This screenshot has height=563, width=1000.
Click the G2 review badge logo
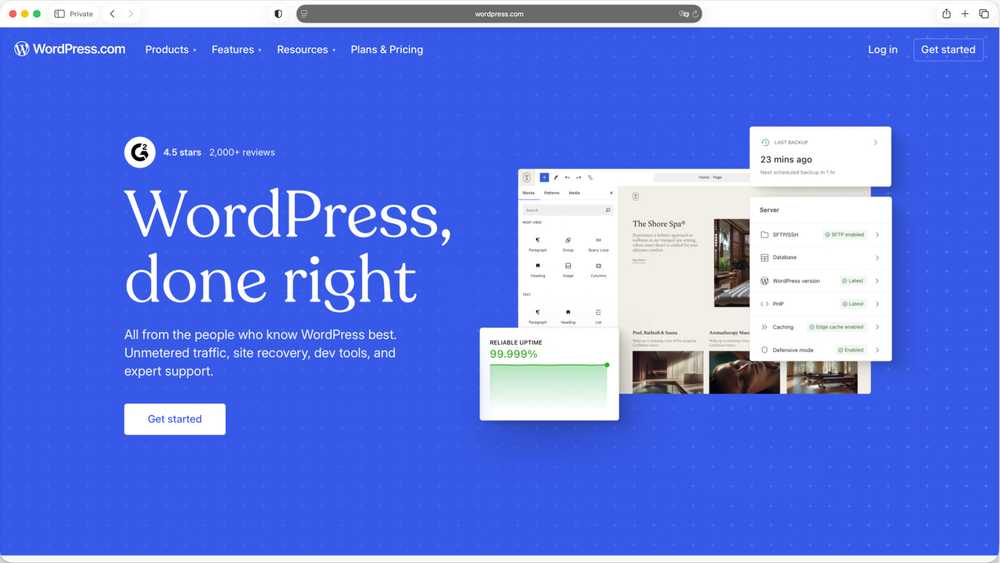tap(140, 152)
